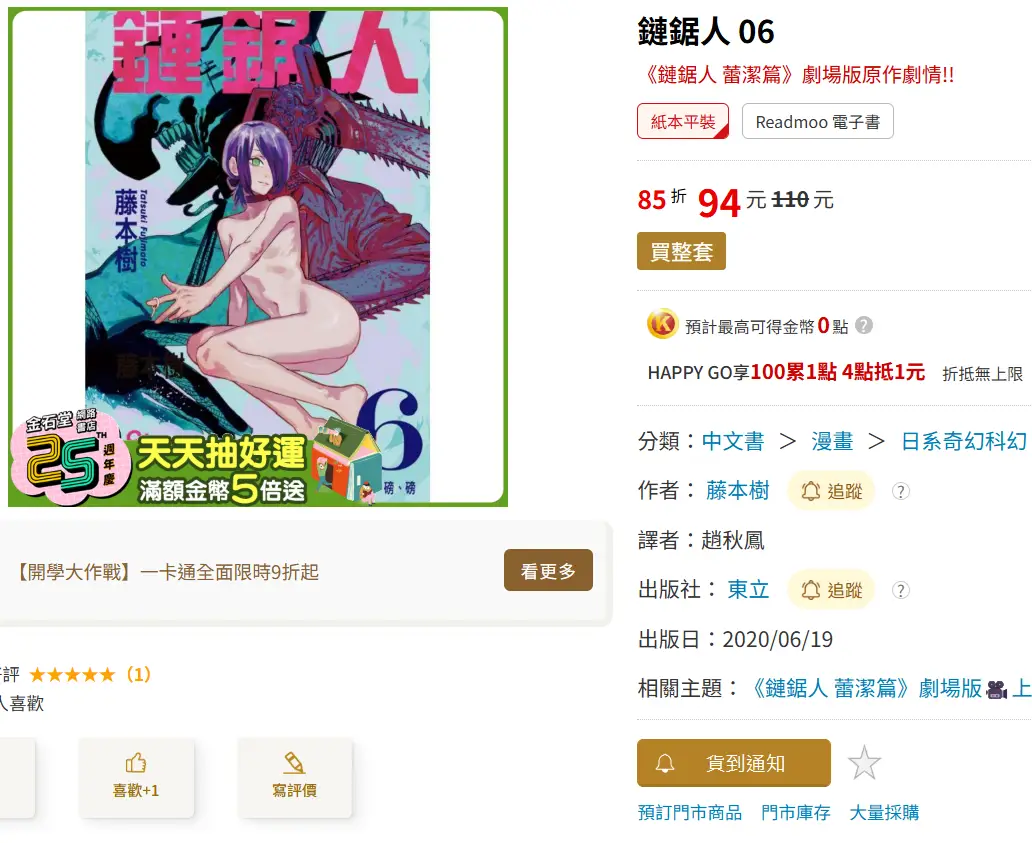Click the 鏈鋸人 06 book cover image
The image size is (1032, 843).
click(x=258, y=257)
